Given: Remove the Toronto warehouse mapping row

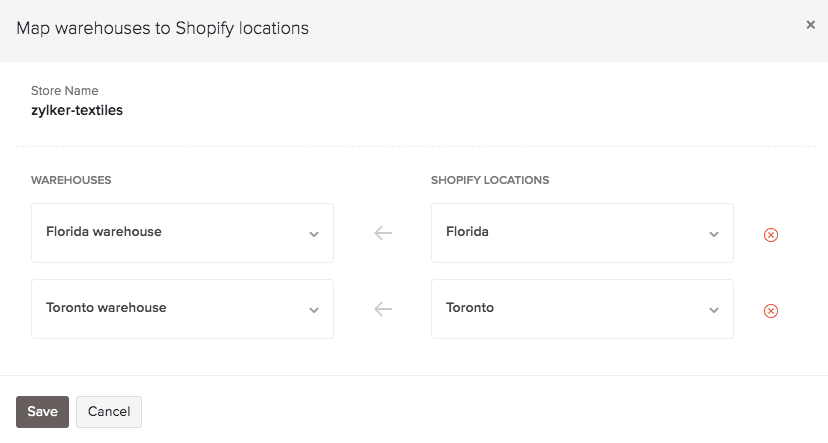Looking at the screenshot, I should tap(771, 311).
